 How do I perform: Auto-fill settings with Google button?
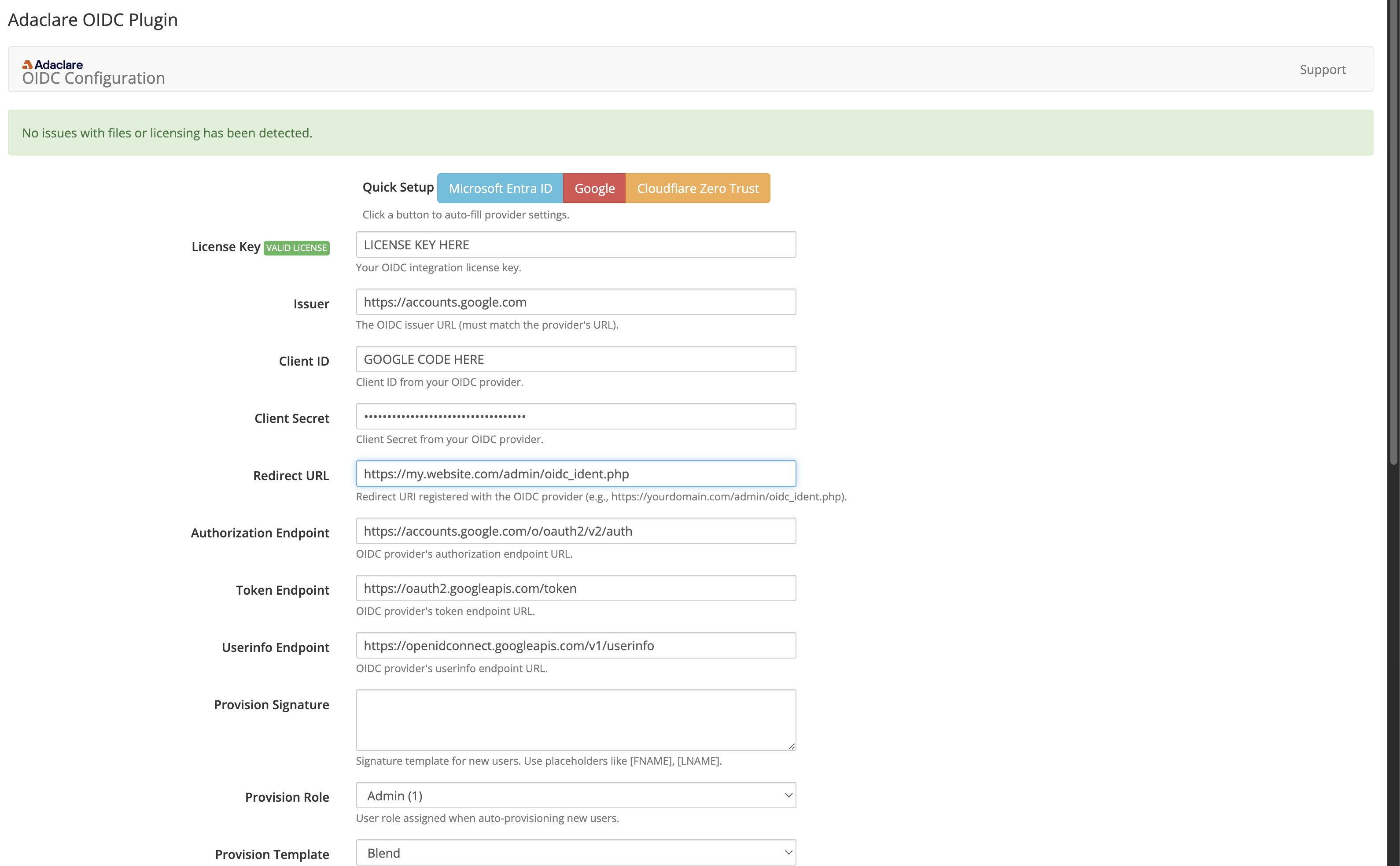pyautogui.click(x=594, y=188)
